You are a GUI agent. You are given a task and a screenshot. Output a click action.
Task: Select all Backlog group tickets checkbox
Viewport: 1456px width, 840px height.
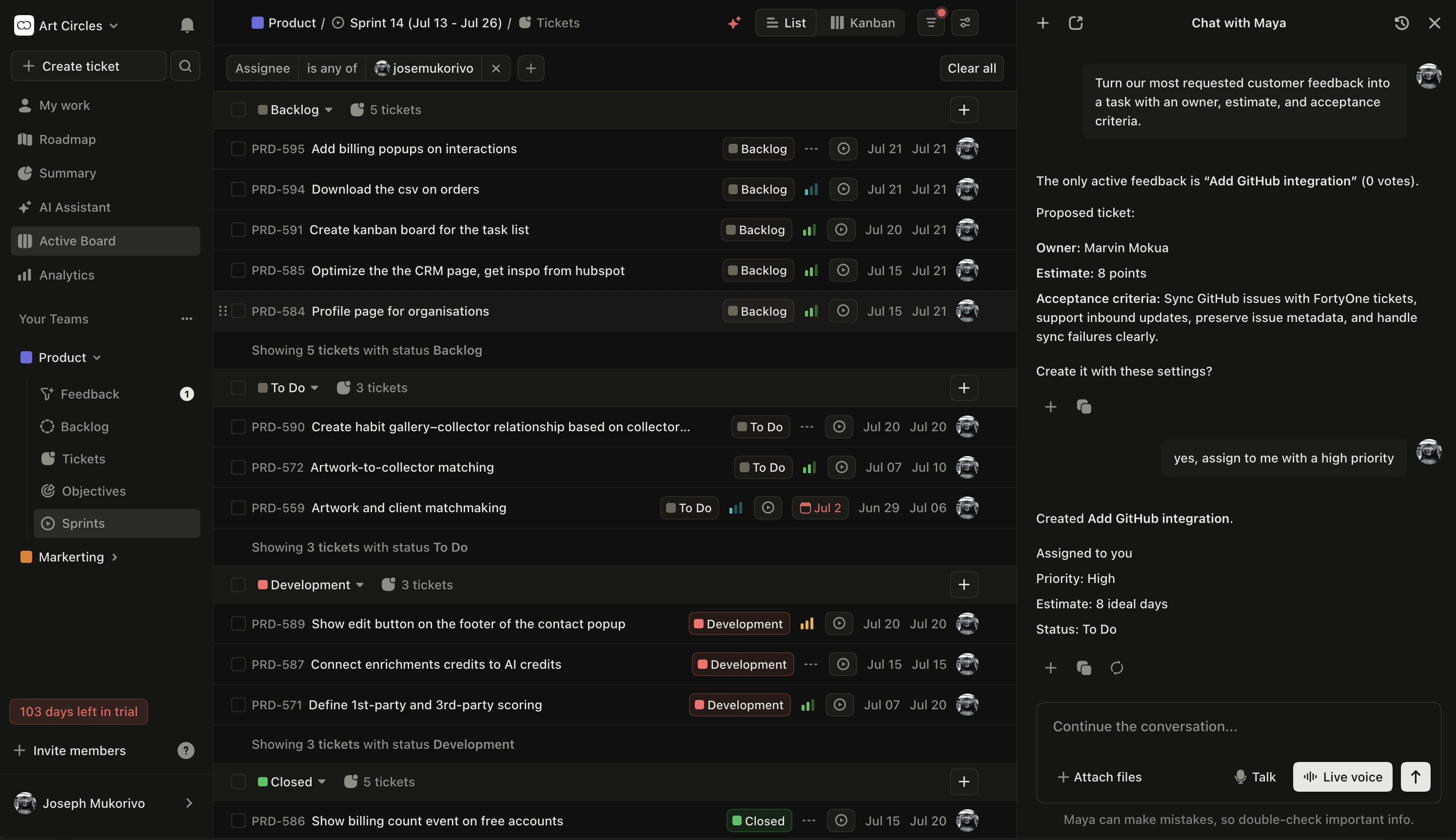tap(238, 110)
